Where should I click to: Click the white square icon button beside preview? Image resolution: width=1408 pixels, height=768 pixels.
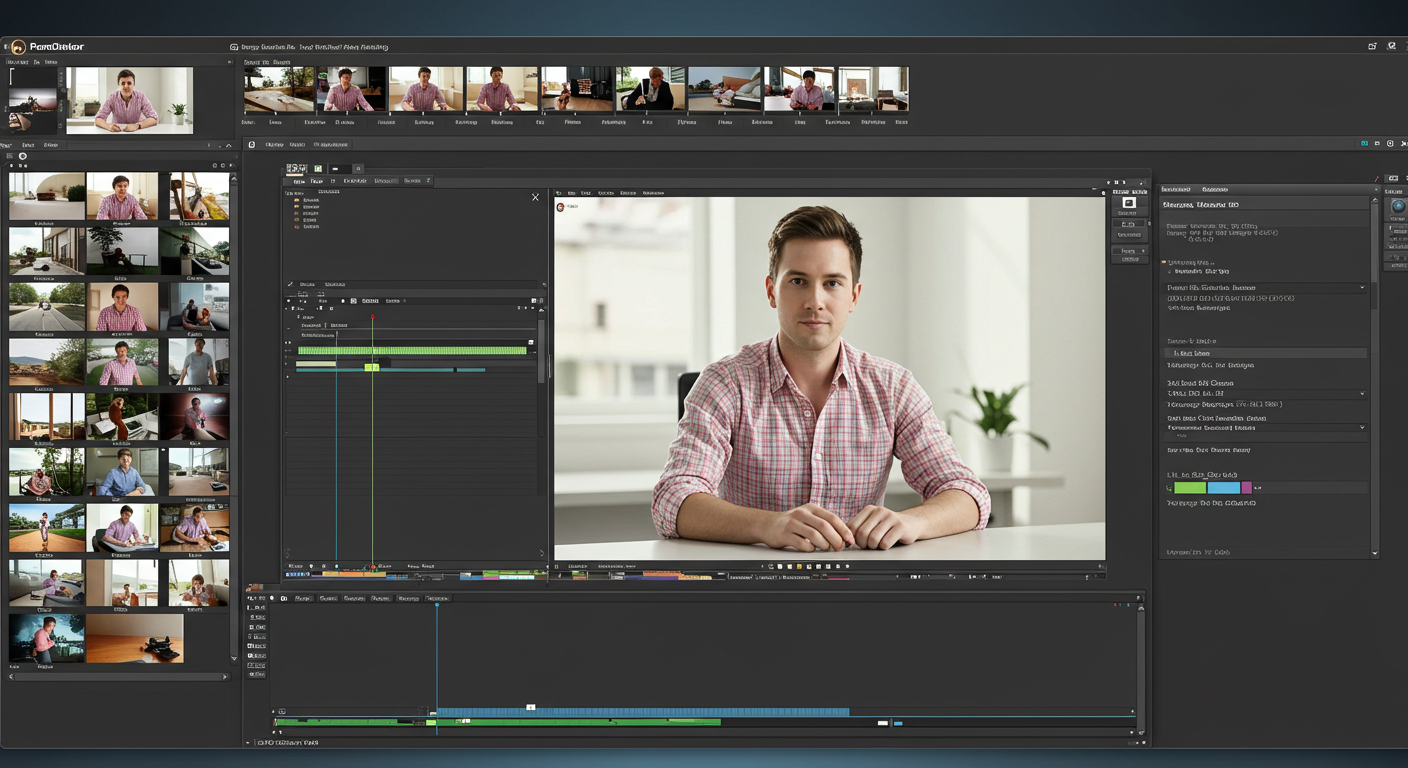coord(1129,203)
